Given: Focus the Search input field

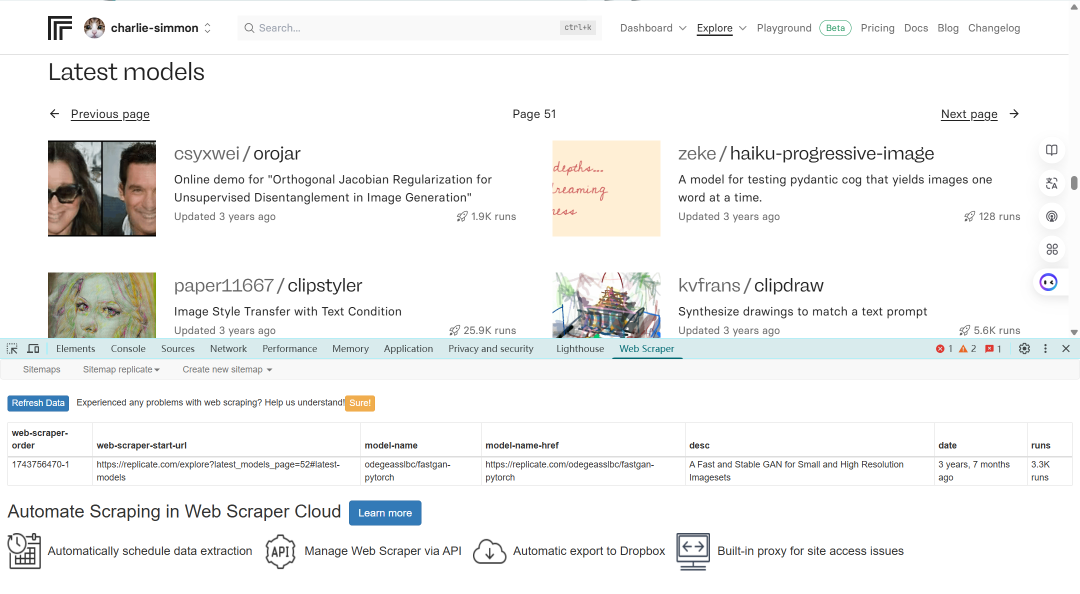Looking at the screenshot, I should coord(419,28).
